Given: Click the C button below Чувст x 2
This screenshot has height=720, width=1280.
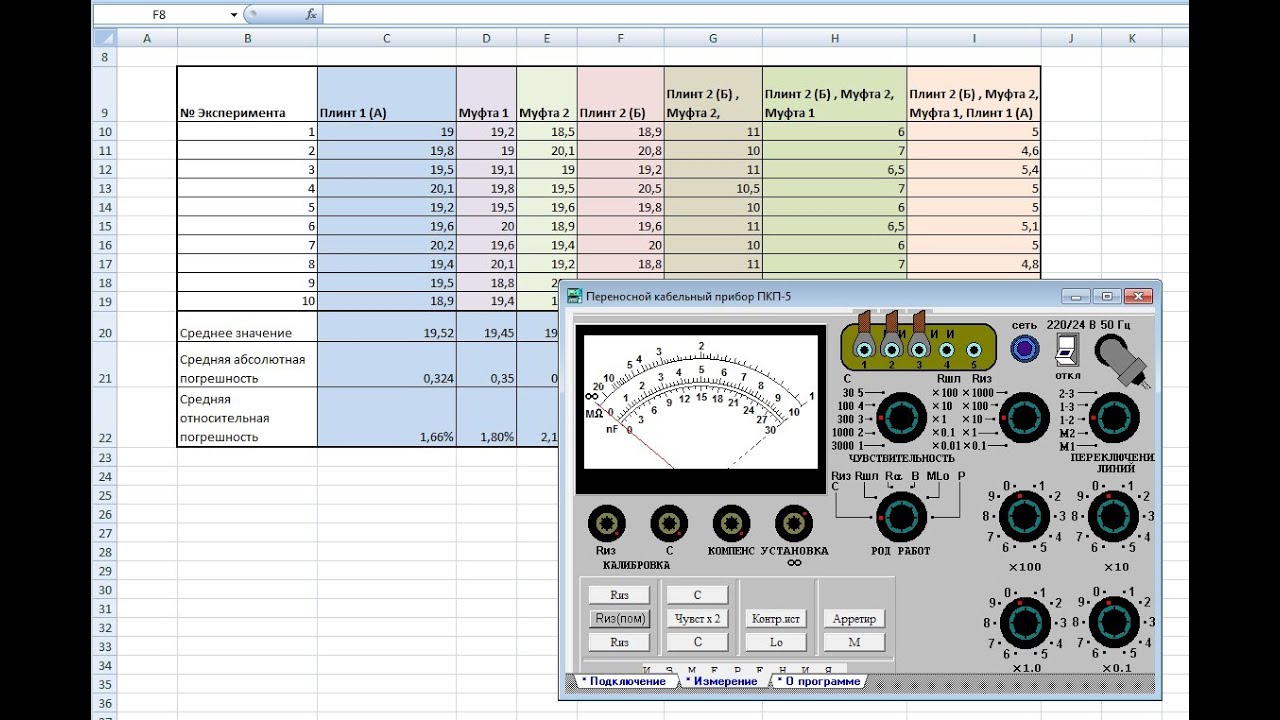Looking at the screenshot, I should [x=697, y=642].
